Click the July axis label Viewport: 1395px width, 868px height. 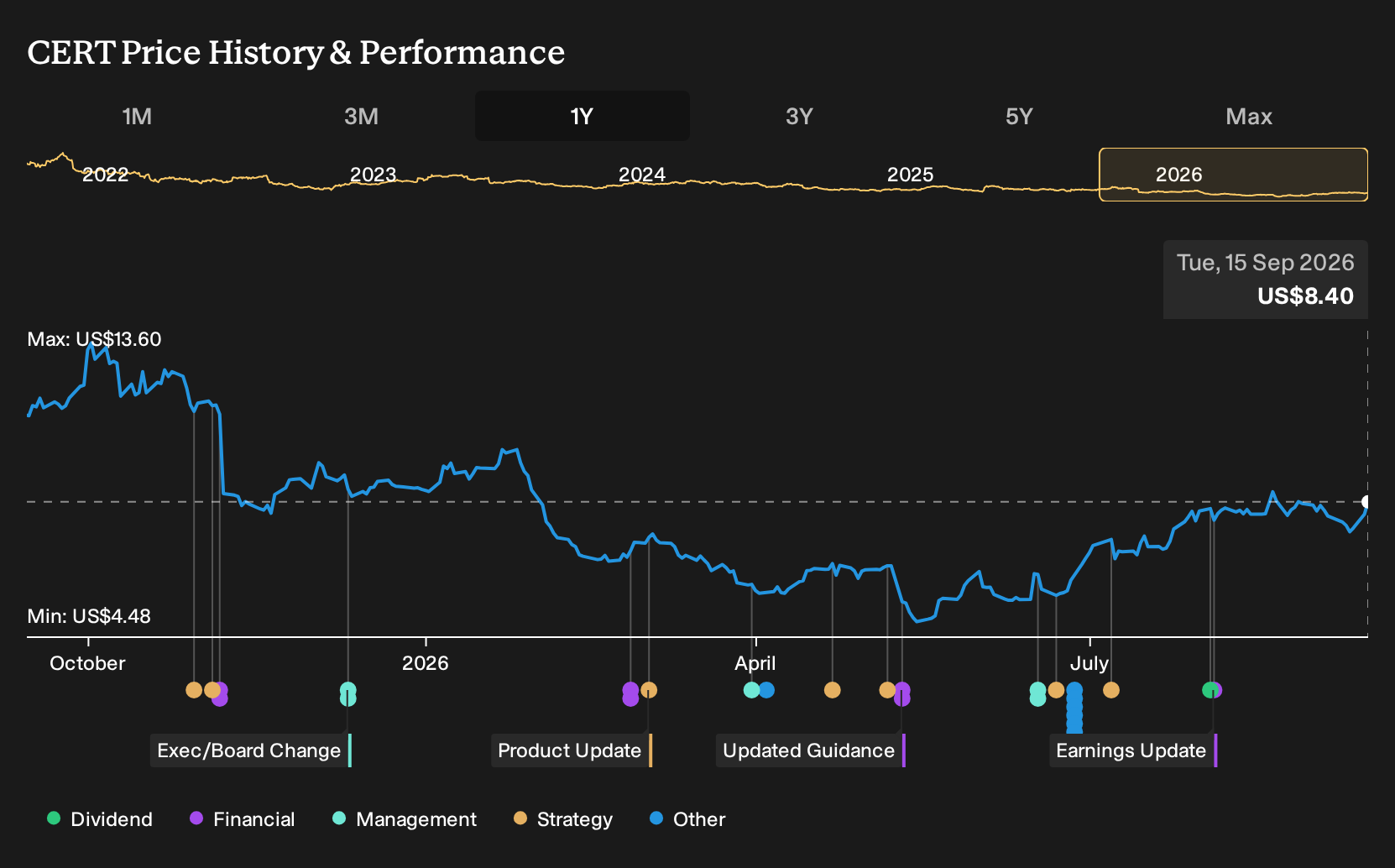[1089, 663]
